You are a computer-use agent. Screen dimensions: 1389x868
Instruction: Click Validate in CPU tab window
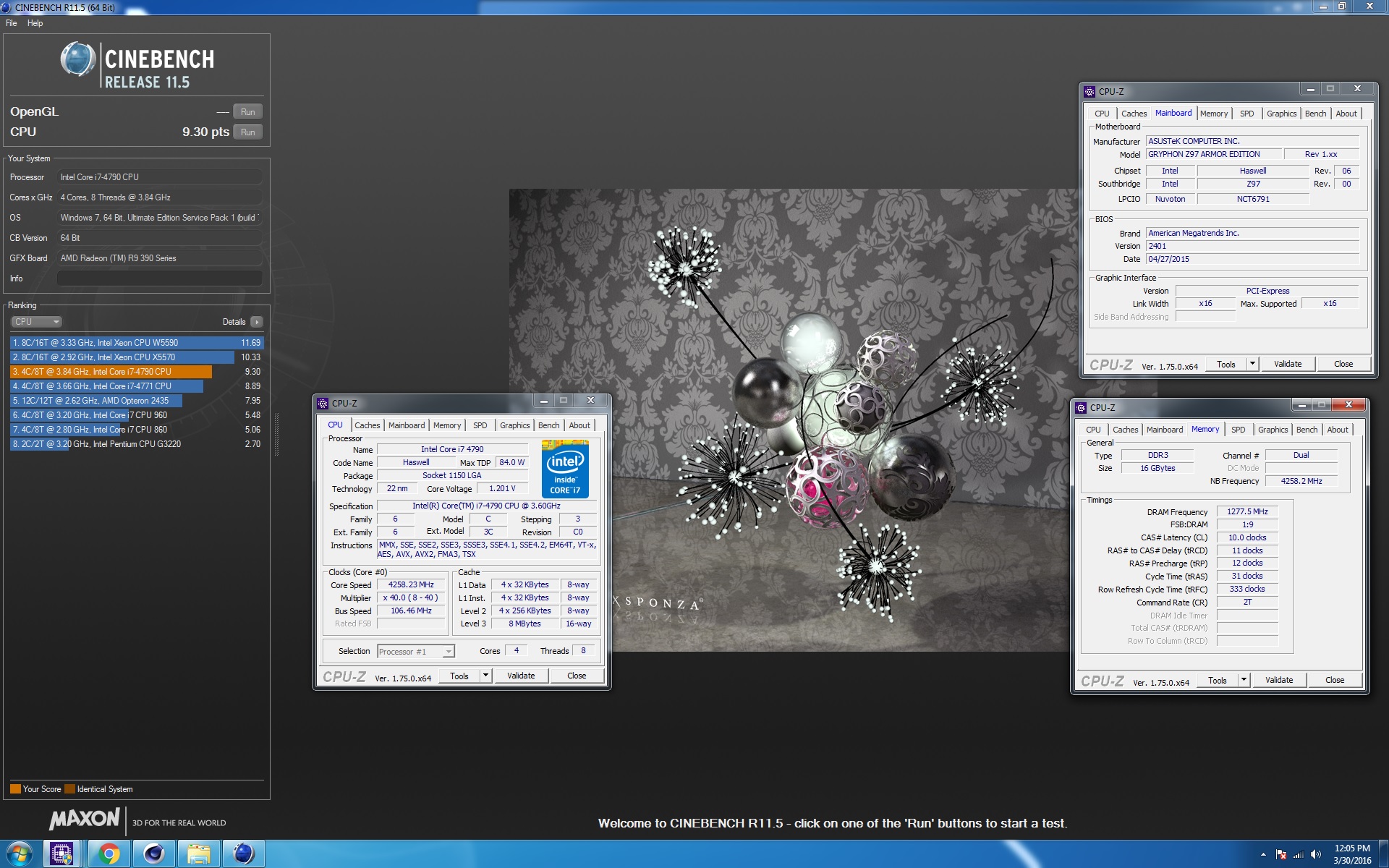coord(521,676)
